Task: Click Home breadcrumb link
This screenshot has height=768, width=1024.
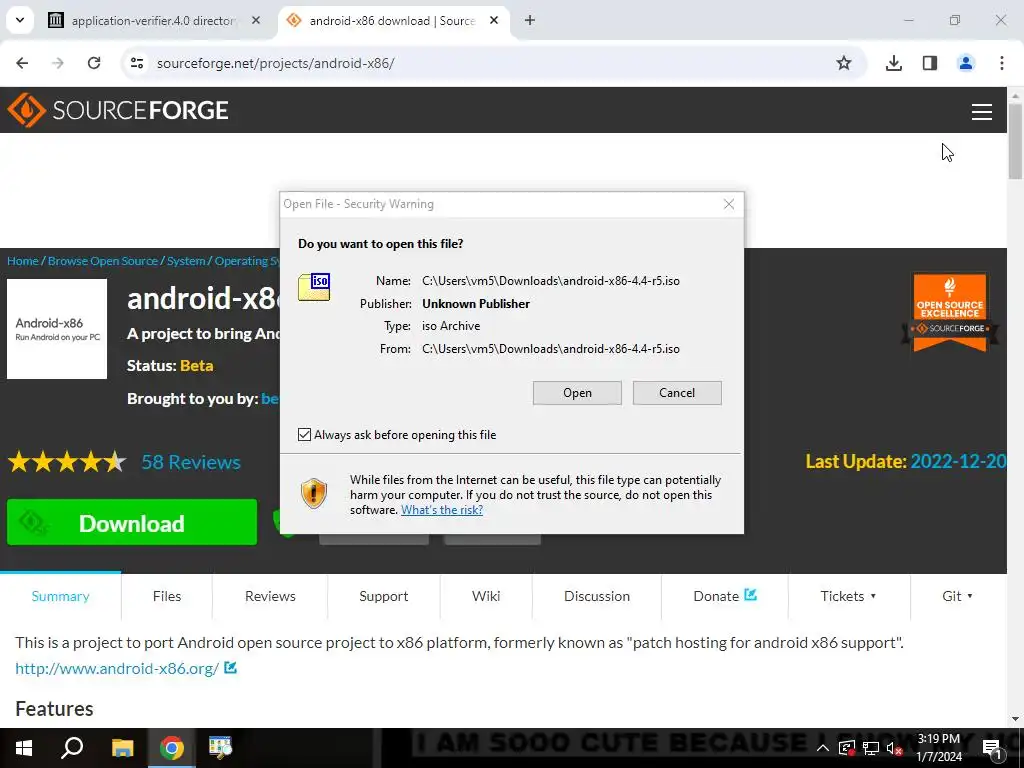Action: pyautogui.click(x=23, y=261)
